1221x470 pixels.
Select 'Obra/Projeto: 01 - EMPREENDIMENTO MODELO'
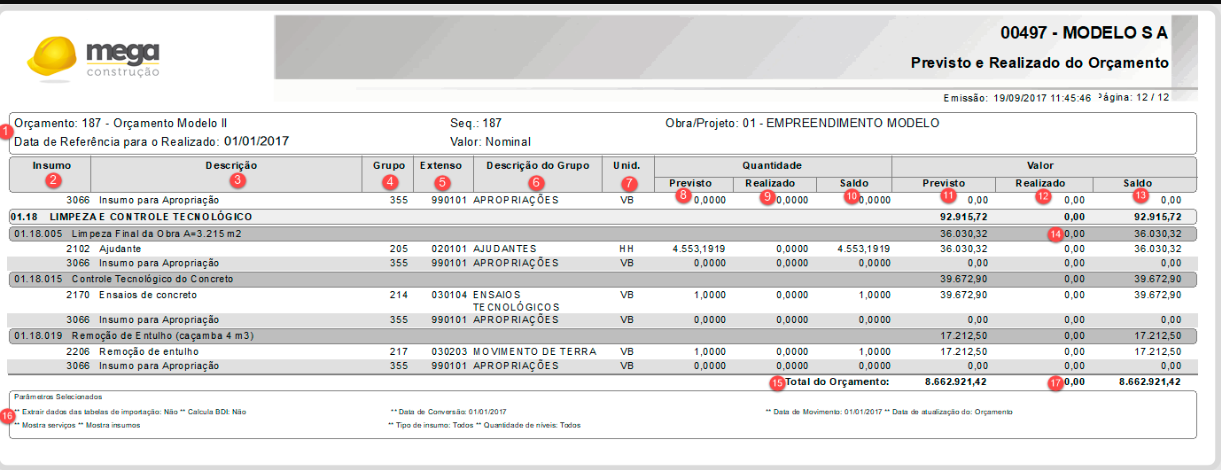(x=802, y=123)
